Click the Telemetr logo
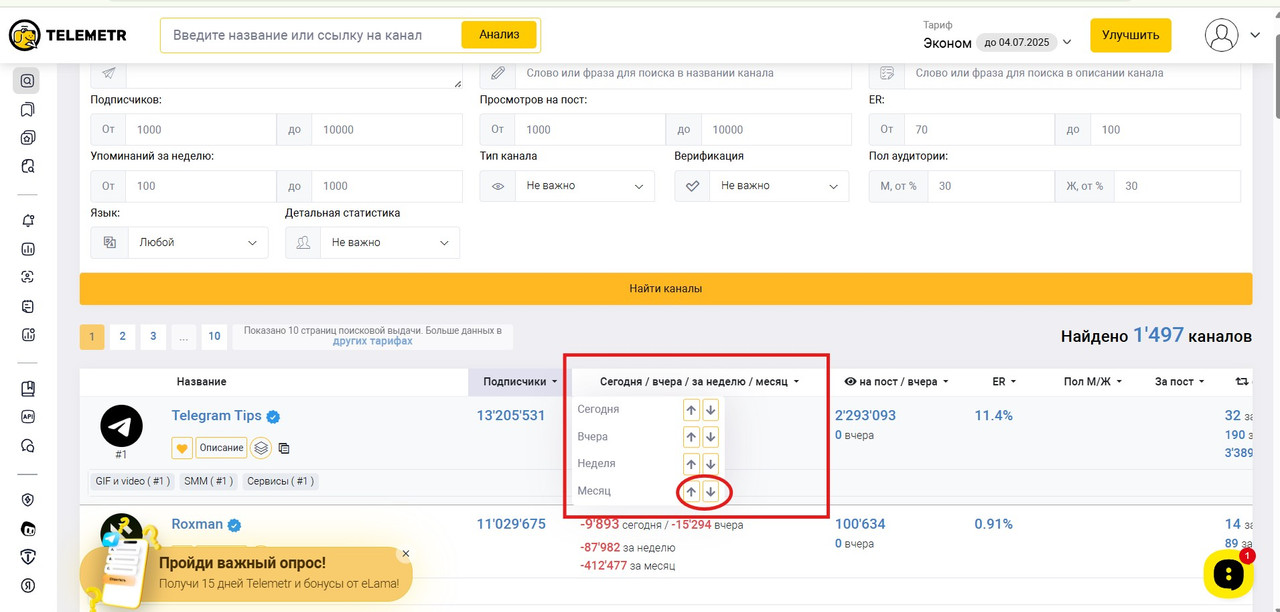This screenshot has height=612, width=1280. (x=68, y=36)
